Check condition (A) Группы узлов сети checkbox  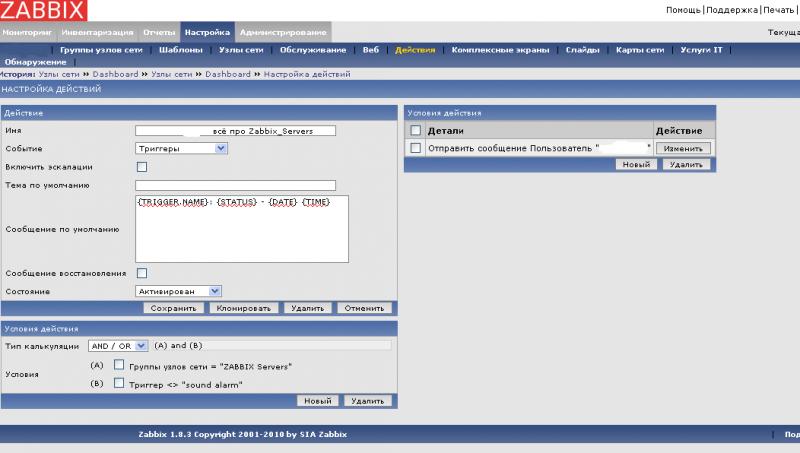click(x=119, y=365)
